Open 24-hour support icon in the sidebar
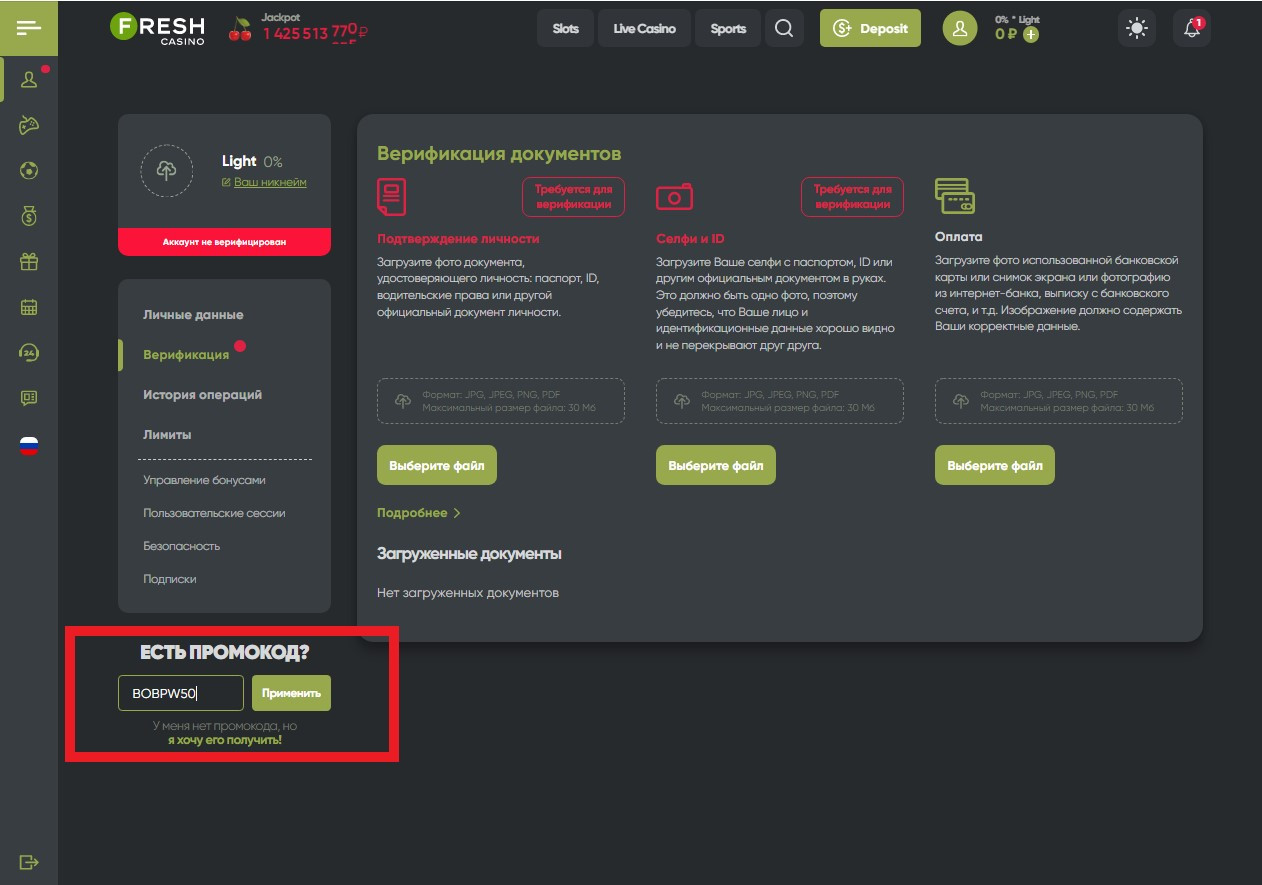Image resolution: width=1262 pixels, height=885 pixels. tap(29, 352)
